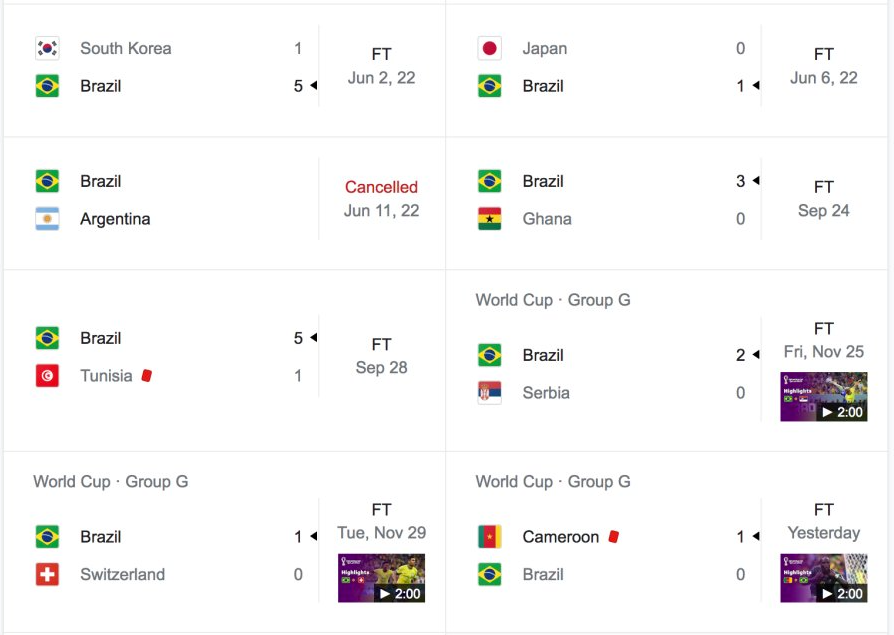Play Brazil vs Serbia highlights video
The height and width of the screenshot is (635, 894).
[x=823, y=397]
